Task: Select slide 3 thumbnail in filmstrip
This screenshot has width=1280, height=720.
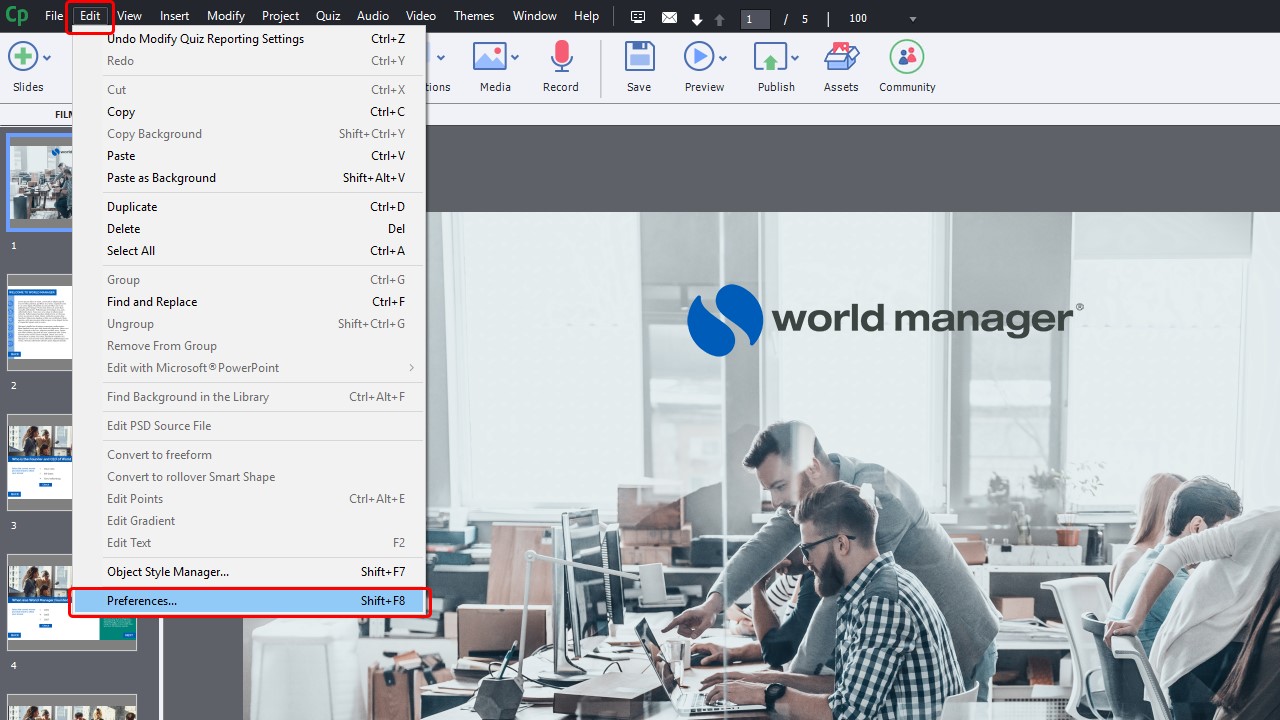Action: point(41,462)
